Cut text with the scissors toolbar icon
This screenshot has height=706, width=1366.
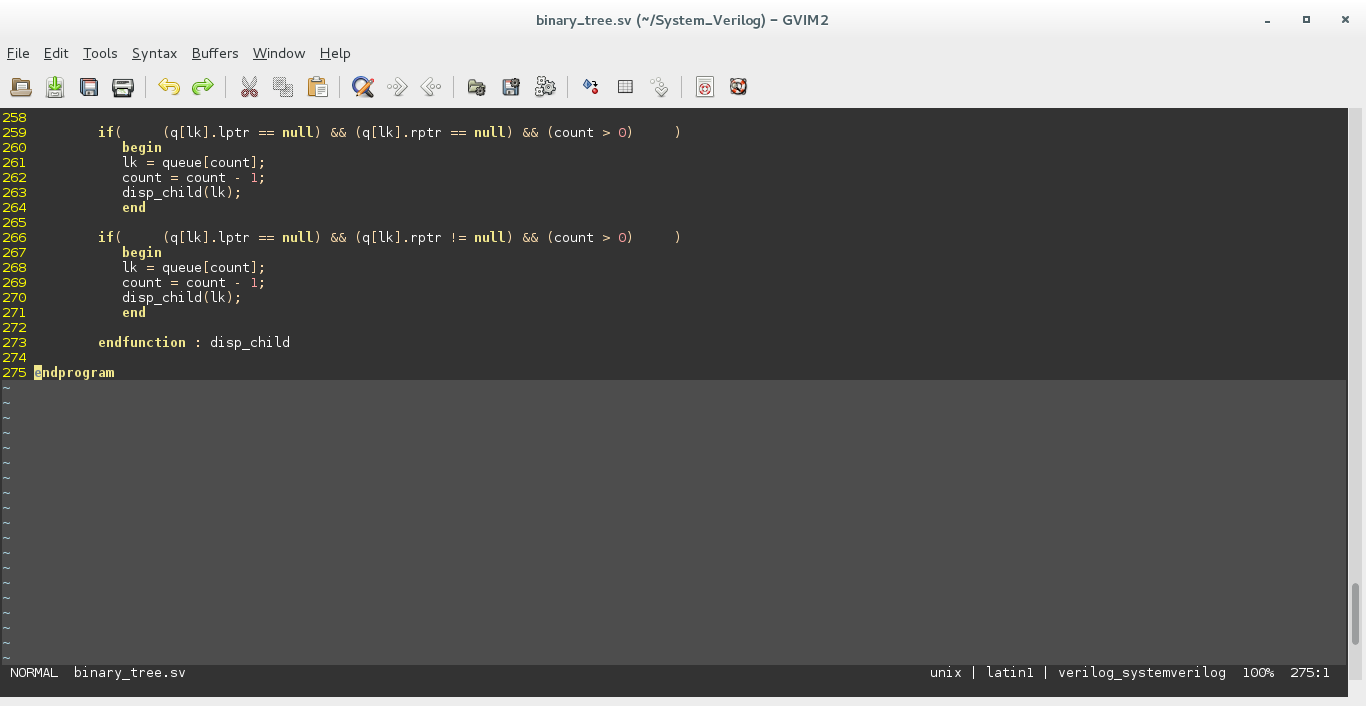click(x=249, y=87)
